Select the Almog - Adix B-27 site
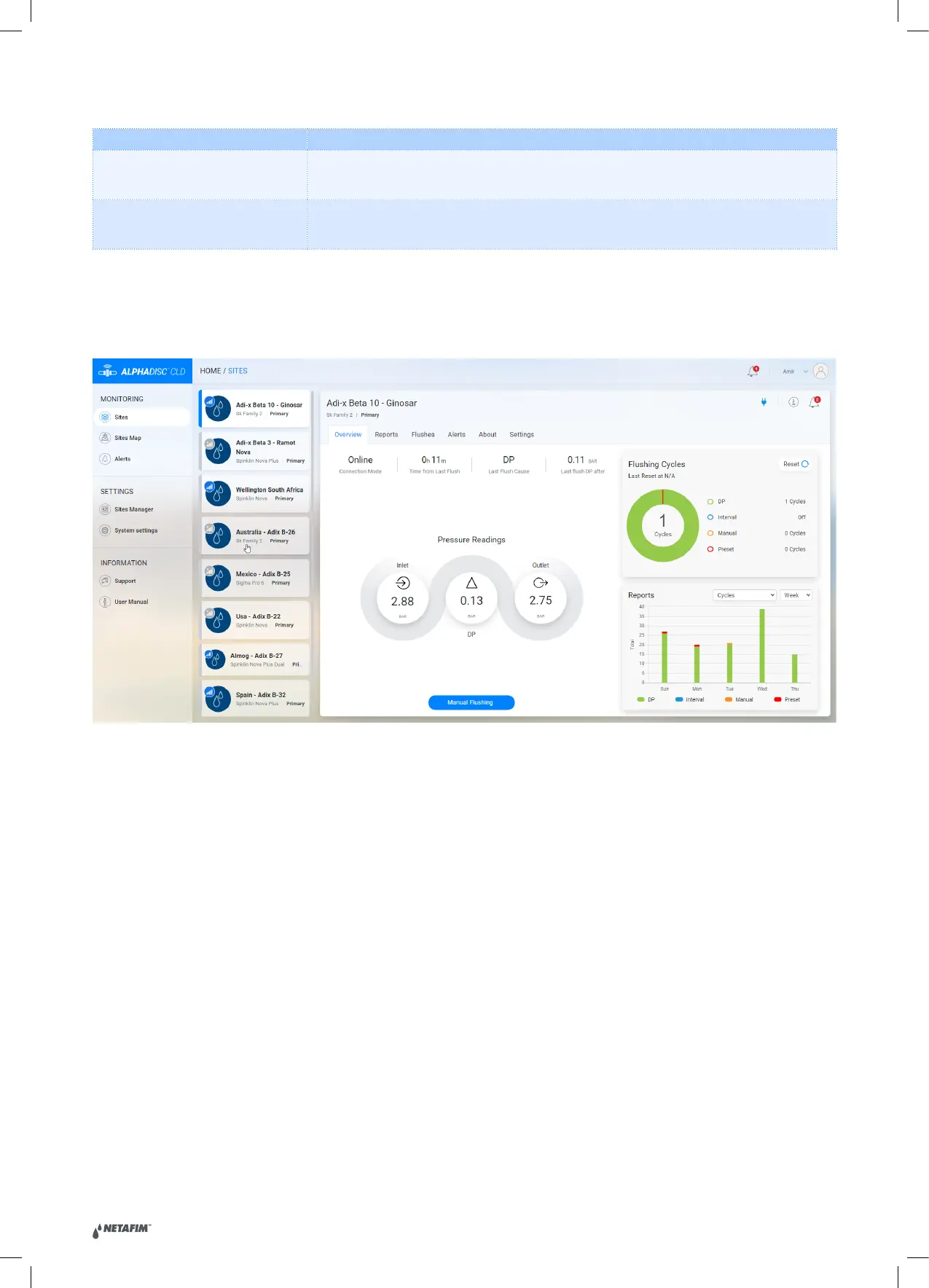The image size is (929, 1288). click(x=254, y=659)
